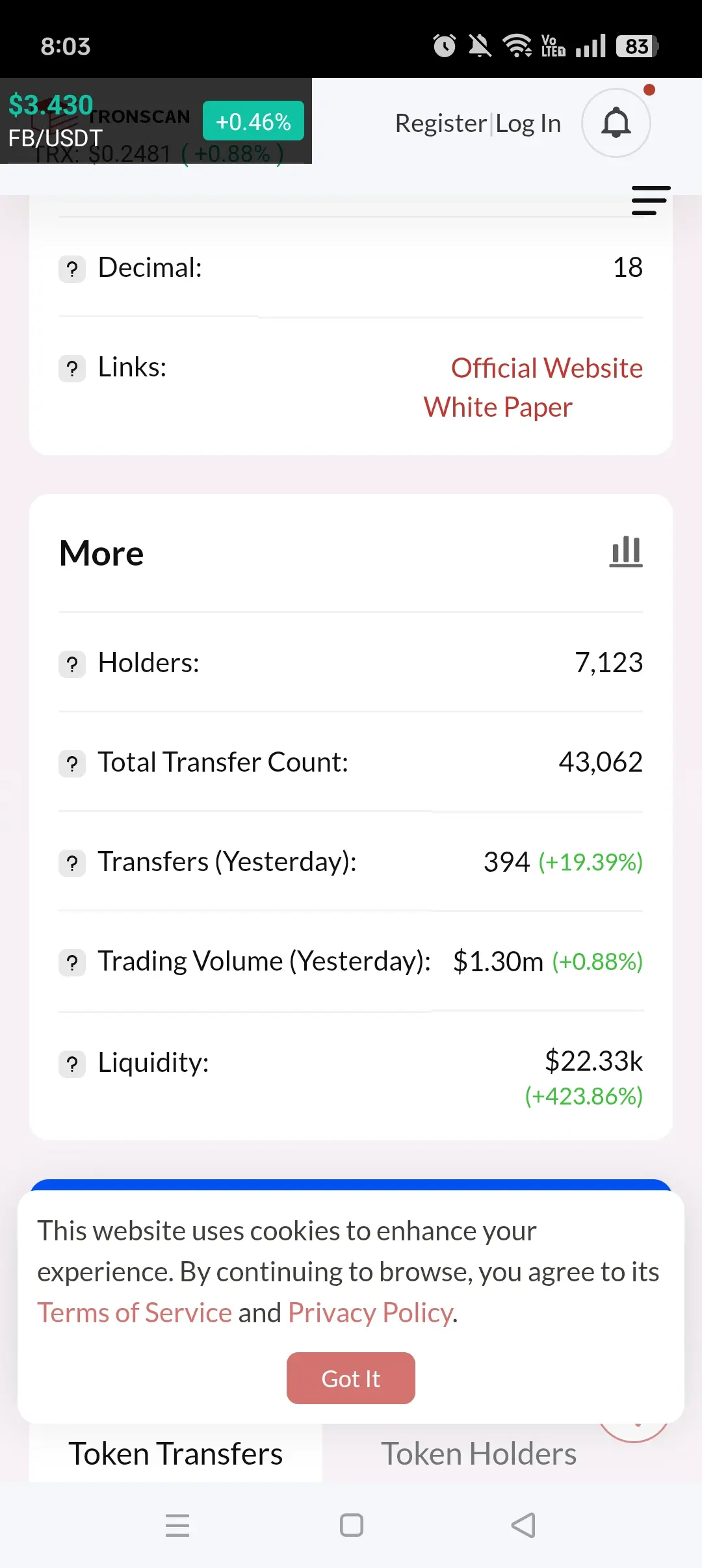
Task: Tap the help icon next to Links
Action: [72, 369]
